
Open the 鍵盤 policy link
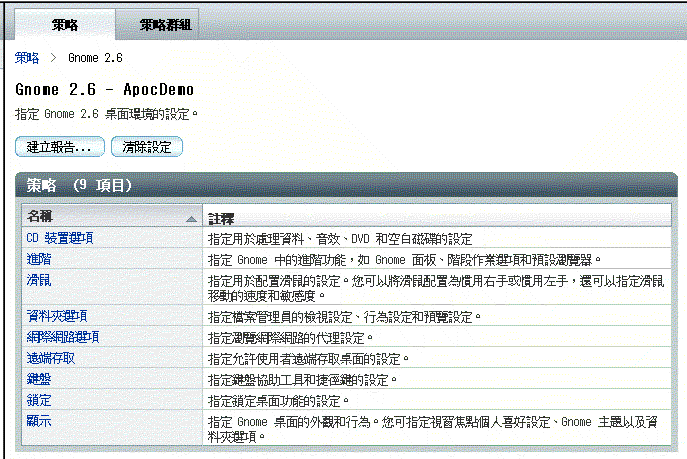(x=39, y=378)
